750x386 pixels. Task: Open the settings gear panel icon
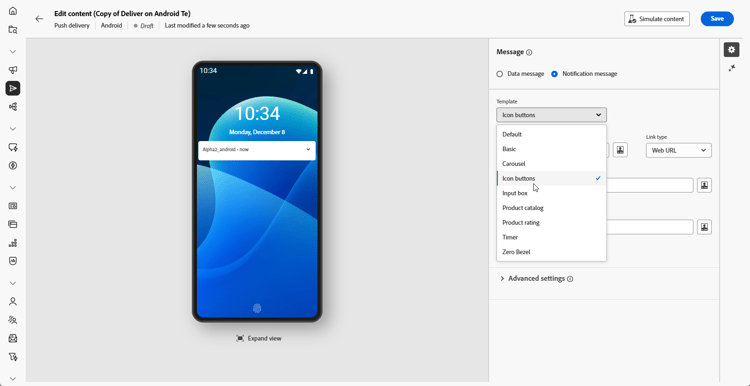pyautogui.click(x=731, y=50)
